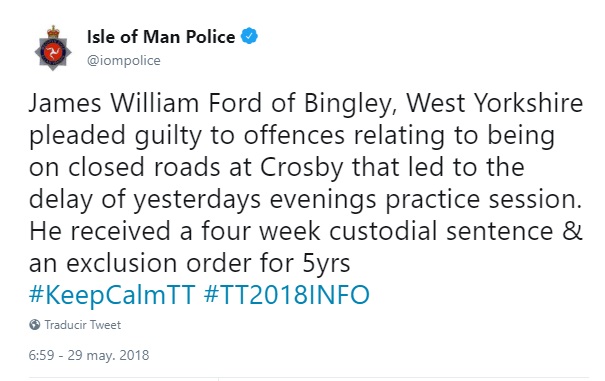
Task: Click the phrase 'pleaded guilty' in tweet
Action: pos(116,136)
